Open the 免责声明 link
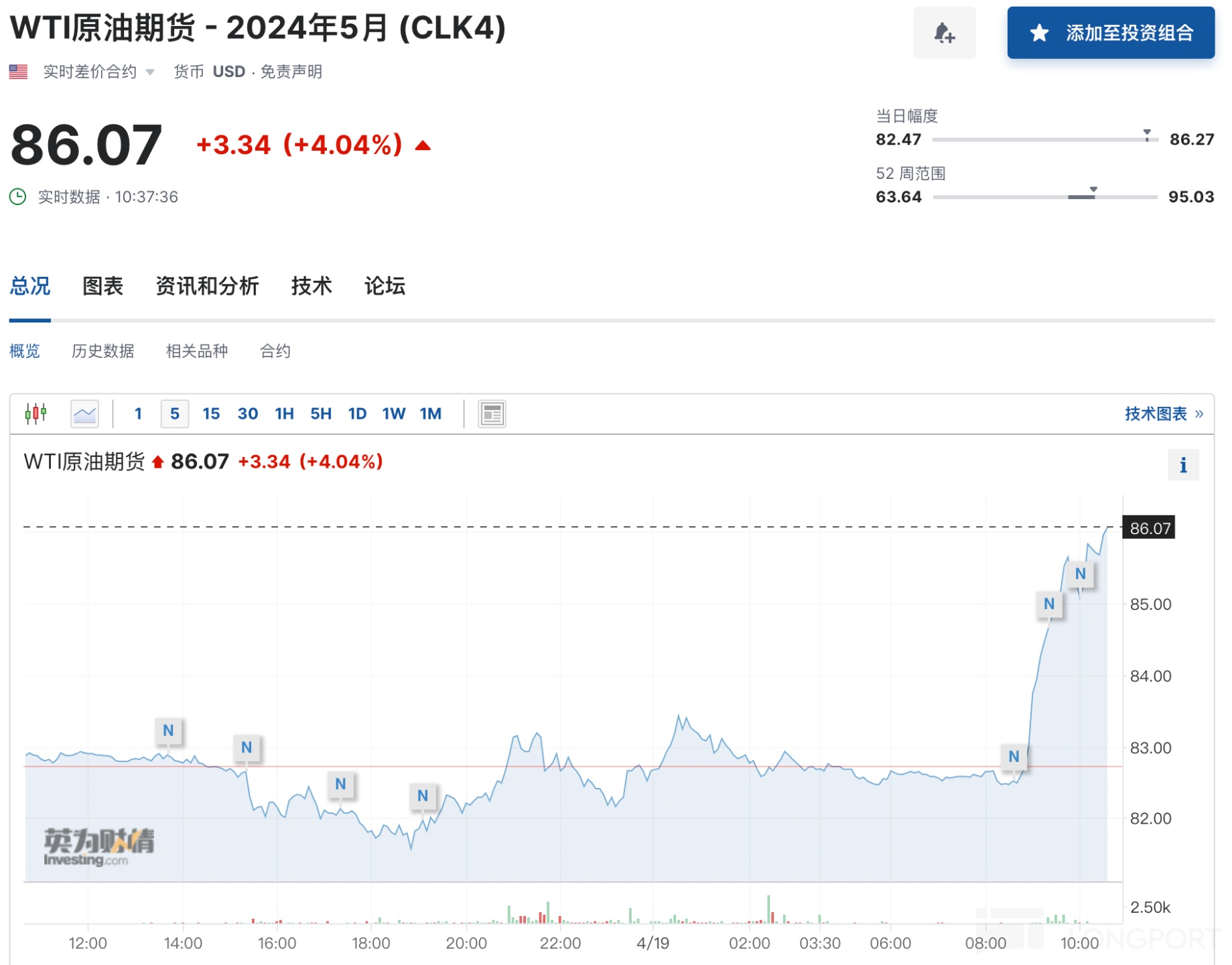 point(291,72)
